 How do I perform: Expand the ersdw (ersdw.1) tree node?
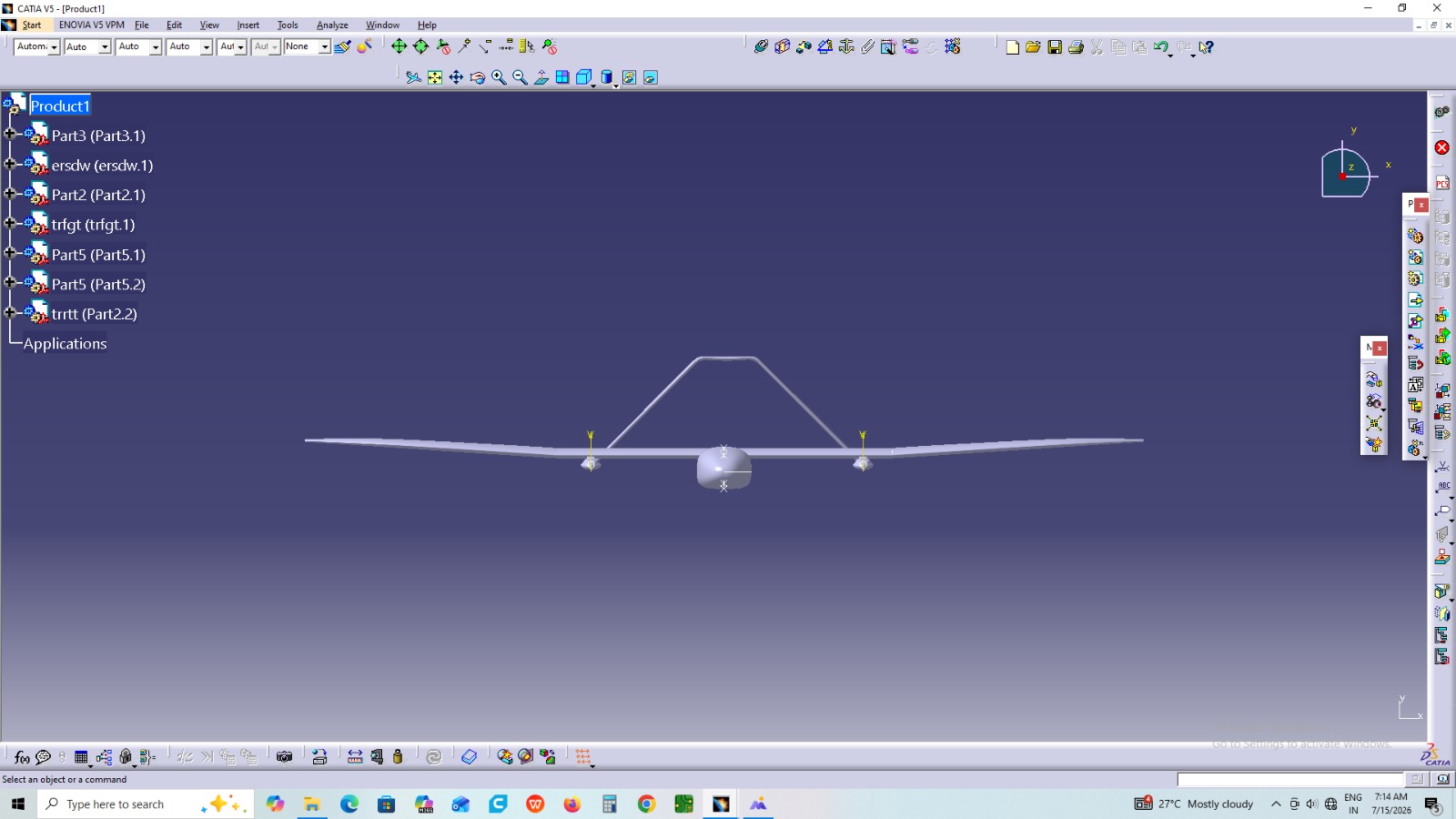(x=10, y=165)
